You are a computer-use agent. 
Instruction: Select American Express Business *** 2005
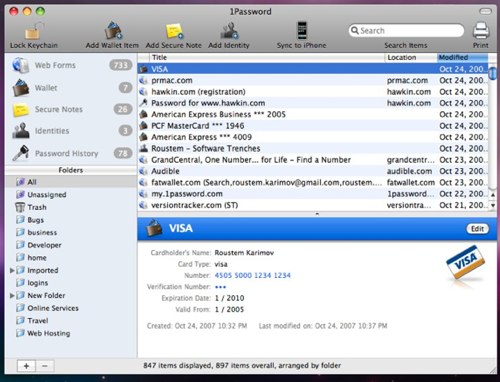pos(313,114)
